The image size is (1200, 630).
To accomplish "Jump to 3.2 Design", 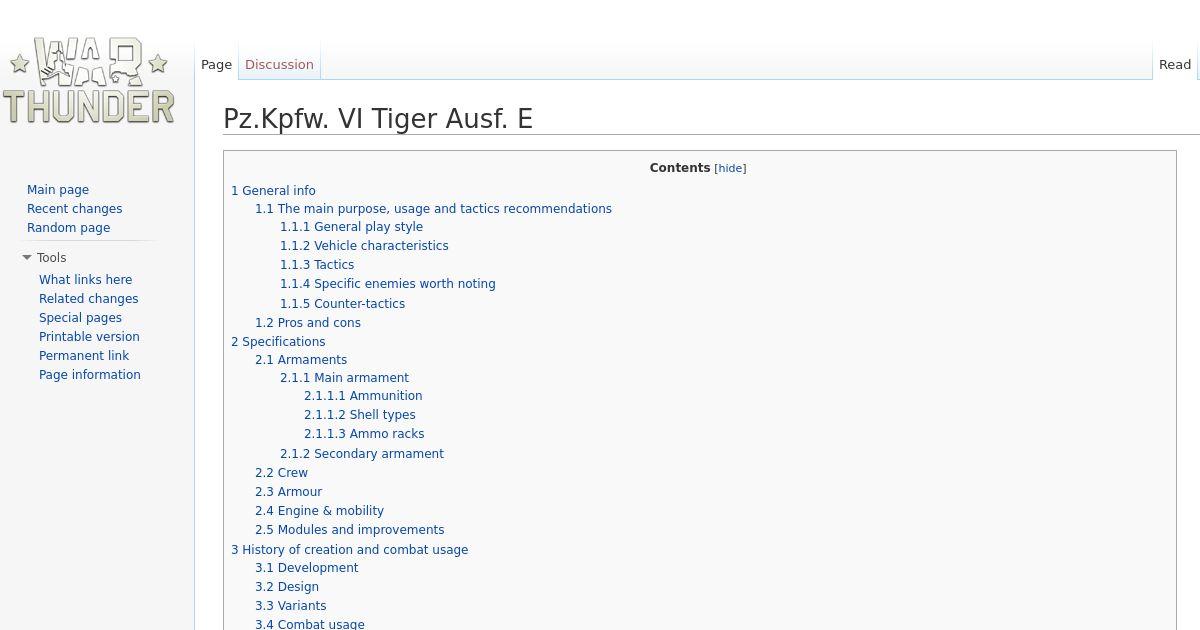I will point(287,587).
